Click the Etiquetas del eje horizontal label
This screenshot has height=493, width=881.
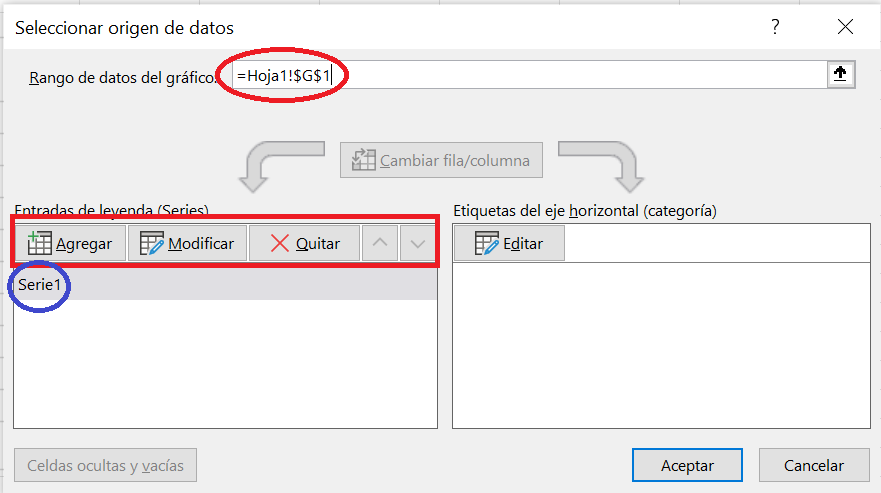click(585, 210)
